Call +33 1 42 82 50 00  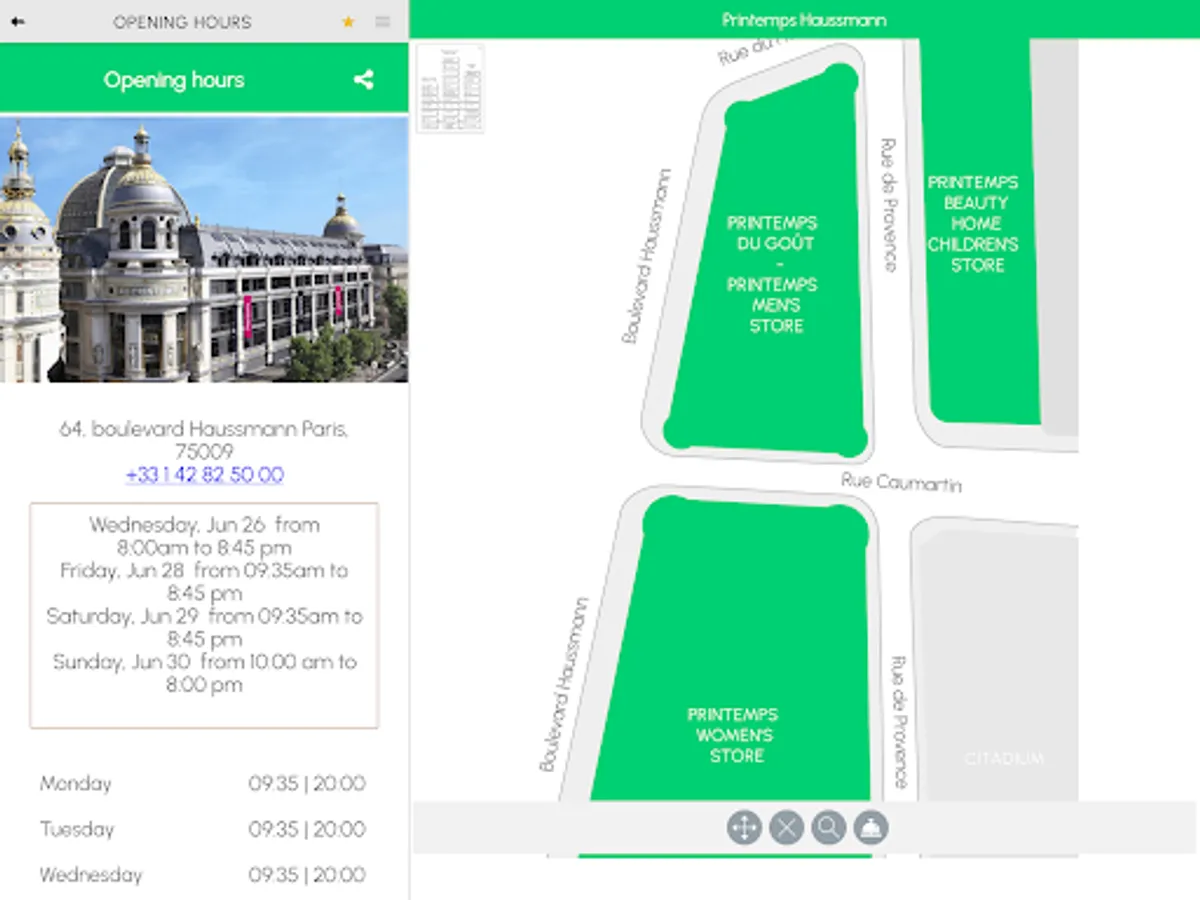[205, 475]
